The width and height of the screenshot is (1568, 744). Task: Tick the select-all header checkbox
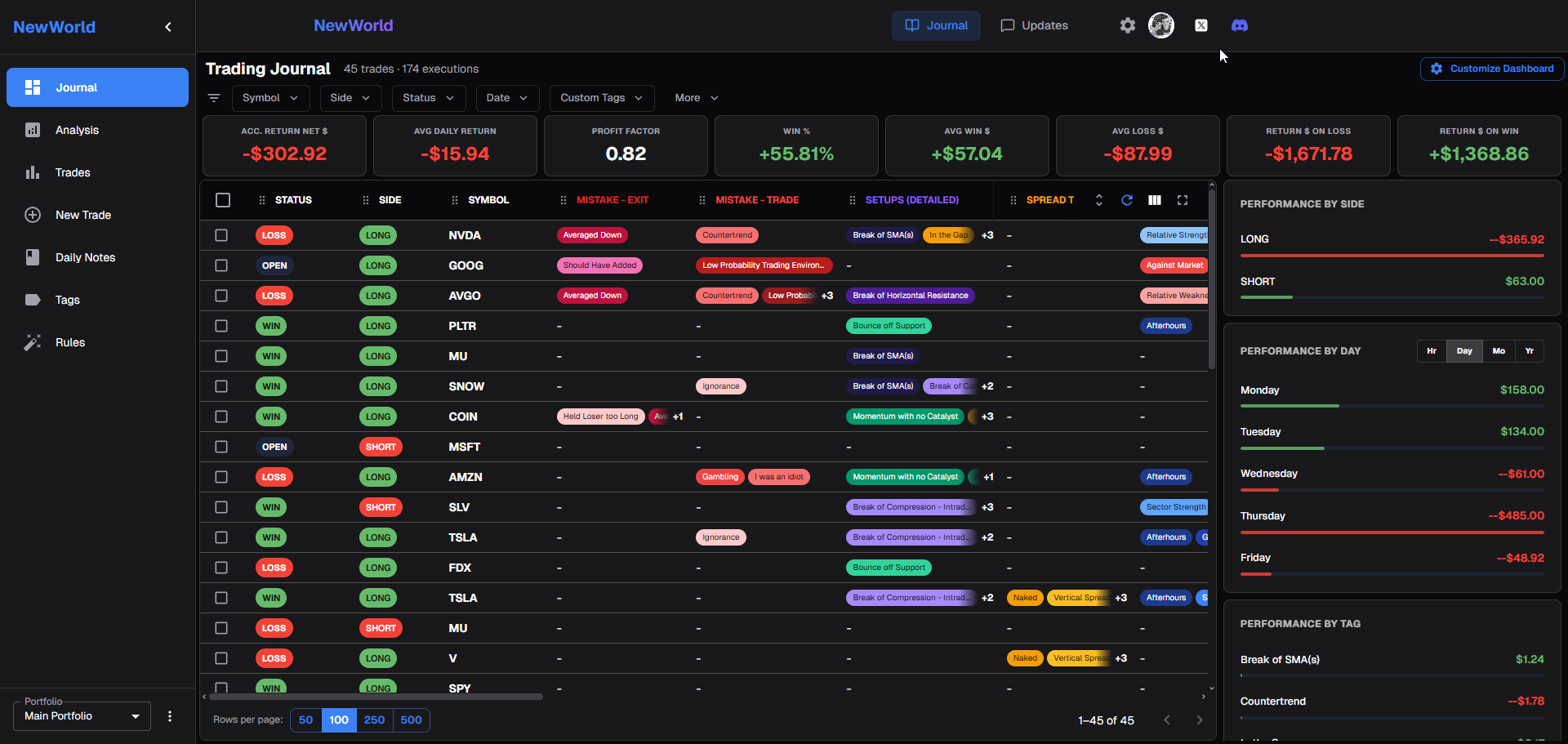(x=223, y=200)
